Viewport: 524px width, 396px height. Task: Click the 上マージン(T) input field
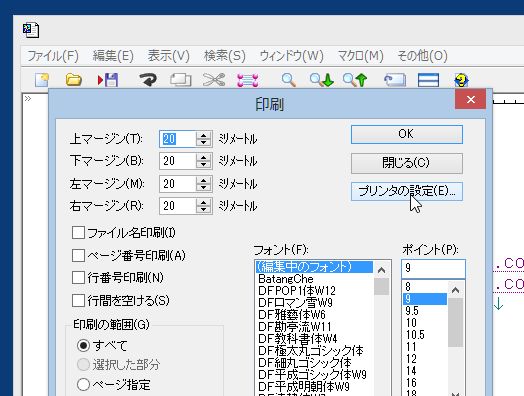pos(177,139)
